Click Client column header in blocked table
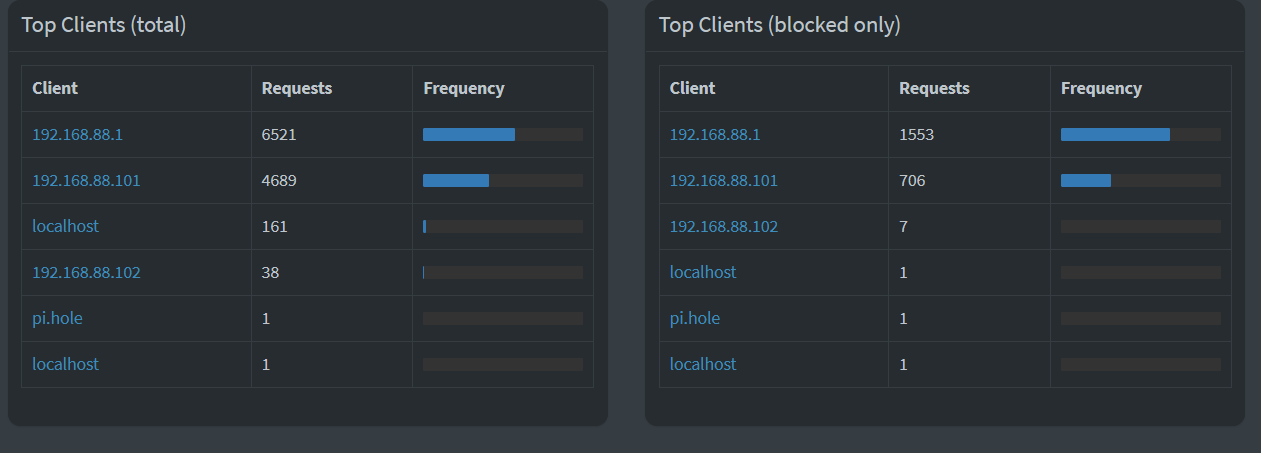1261x453 pixels. (x=693, y=88)
